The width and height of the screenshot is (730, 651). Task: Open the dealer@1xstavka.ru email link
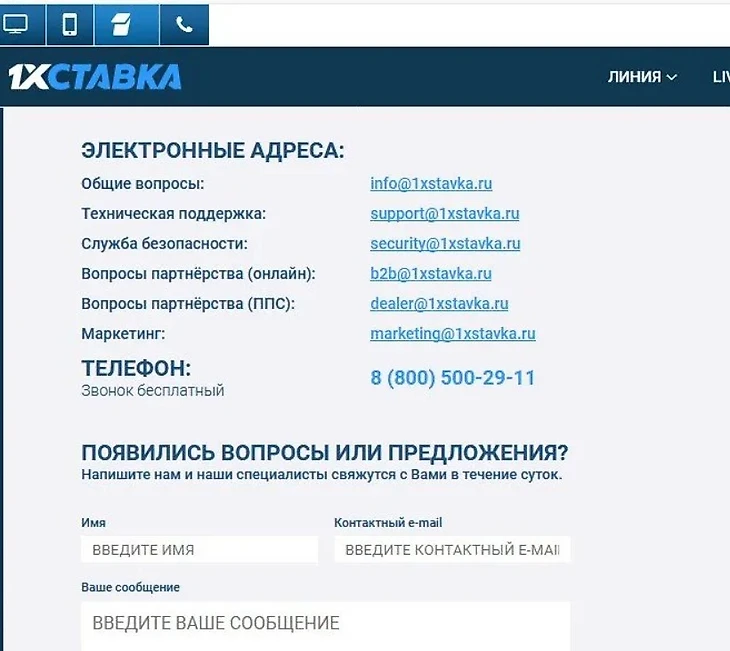click(439, 304)
